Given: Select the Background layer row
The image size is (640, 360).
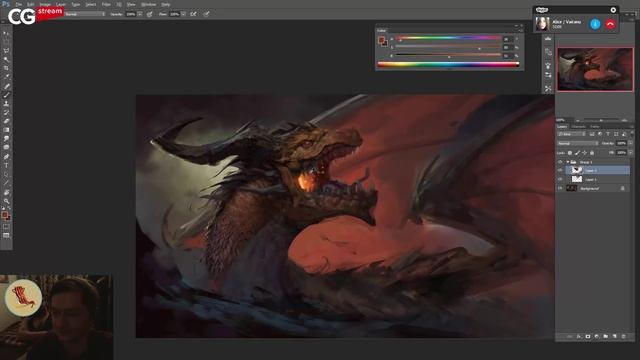Looking at the screenshot, I should [x=595, y=188].
